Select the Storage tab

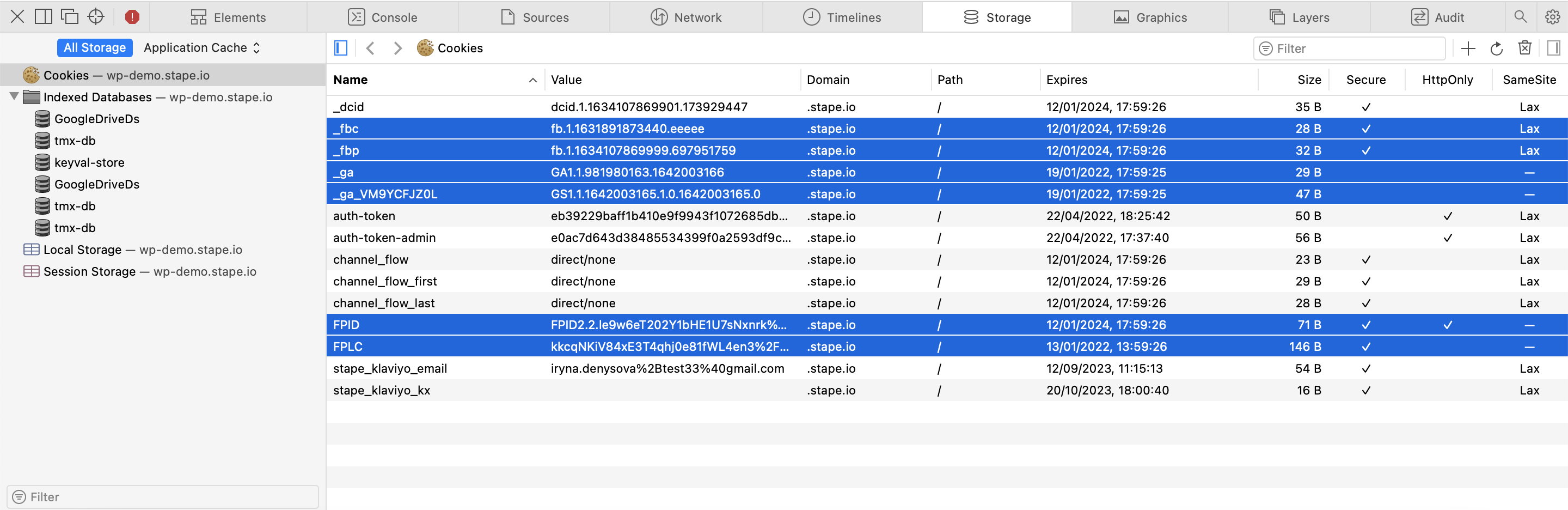(997, 17)
